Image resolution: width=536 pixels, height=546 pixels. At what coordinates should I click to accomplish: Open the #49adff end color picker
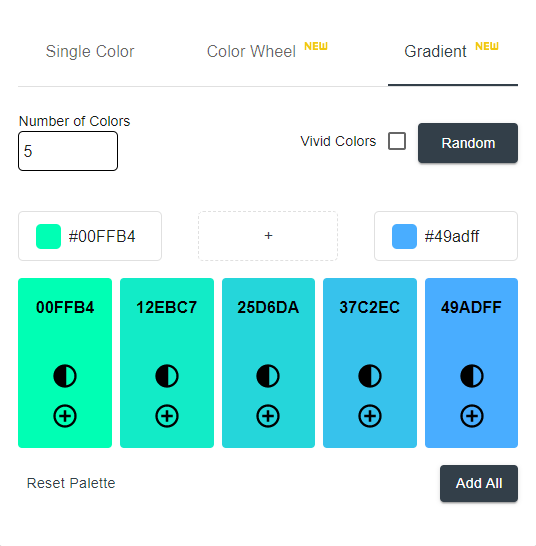click(x=446, y=236)
